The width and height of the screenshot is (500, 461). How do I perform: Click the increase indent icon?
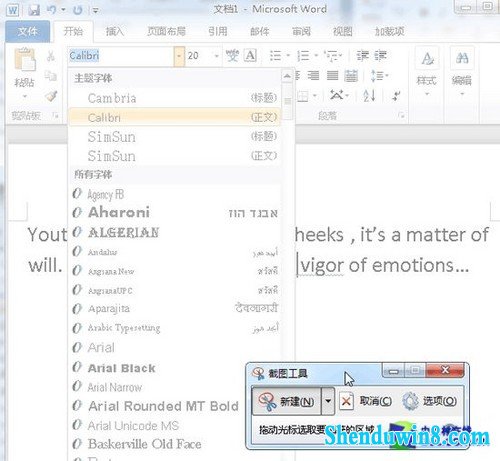click(380, 56)
